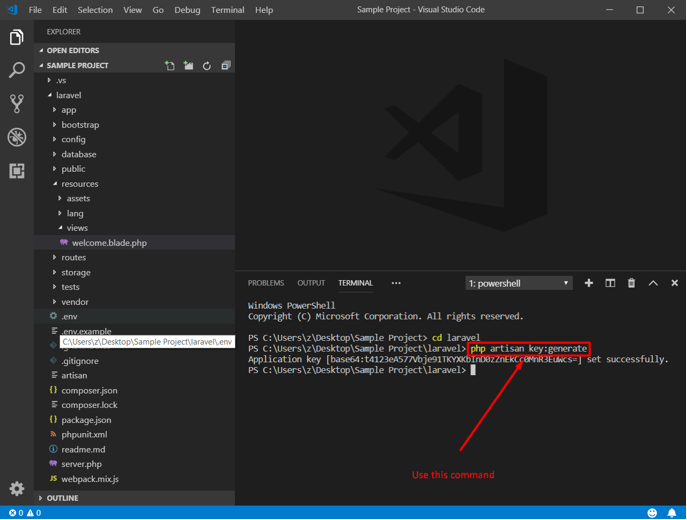
Task: Expand the vendor folder
Action: (135, 301)
